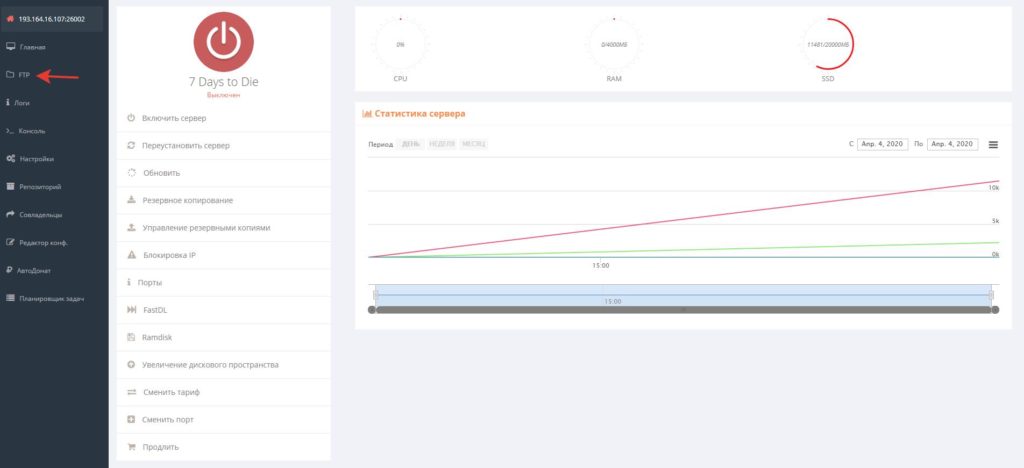Click the fast-forward icon beside FastDL
Image resolution: width=1024 pixels, height=468 pixels.
pos(131,310)
